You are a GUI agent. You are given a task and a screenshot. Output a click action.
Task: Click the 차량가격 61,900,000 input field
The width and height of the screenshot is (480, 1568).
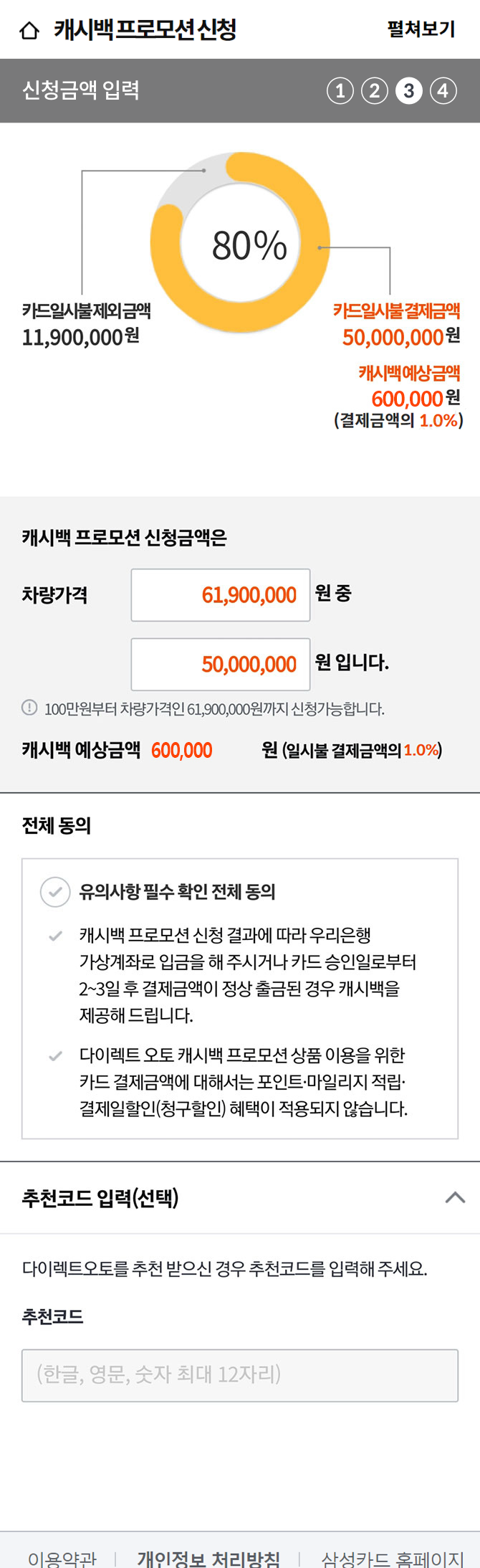(221, 595)
